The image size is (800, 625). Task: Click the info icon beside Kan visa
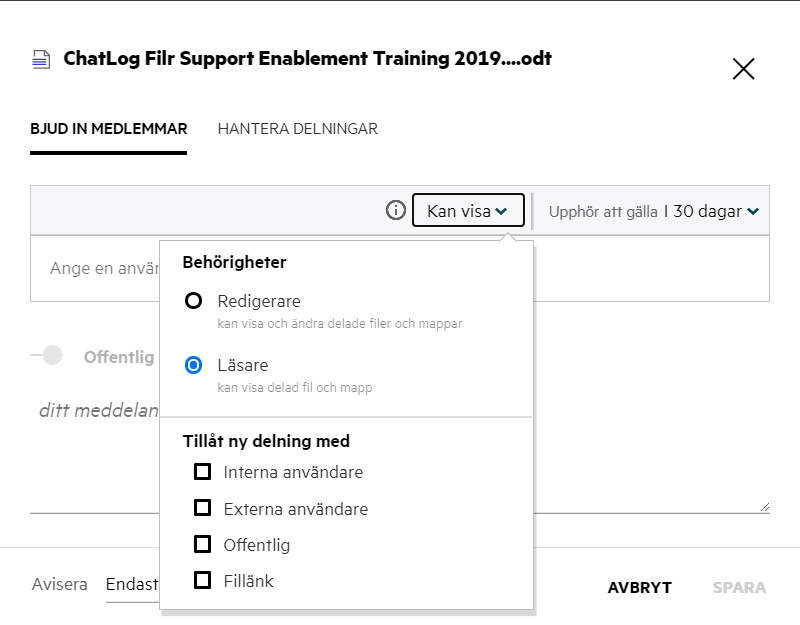click(396, 211)
